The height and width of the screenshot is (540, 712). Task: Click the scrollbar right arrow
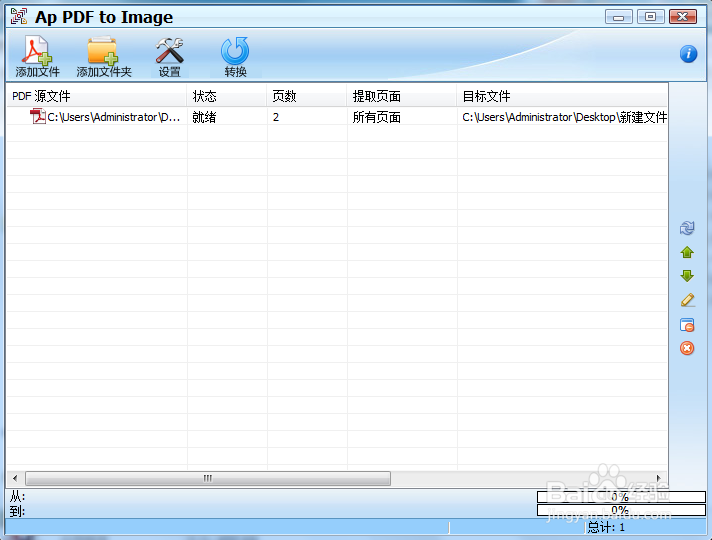click(x=658, y=478)
